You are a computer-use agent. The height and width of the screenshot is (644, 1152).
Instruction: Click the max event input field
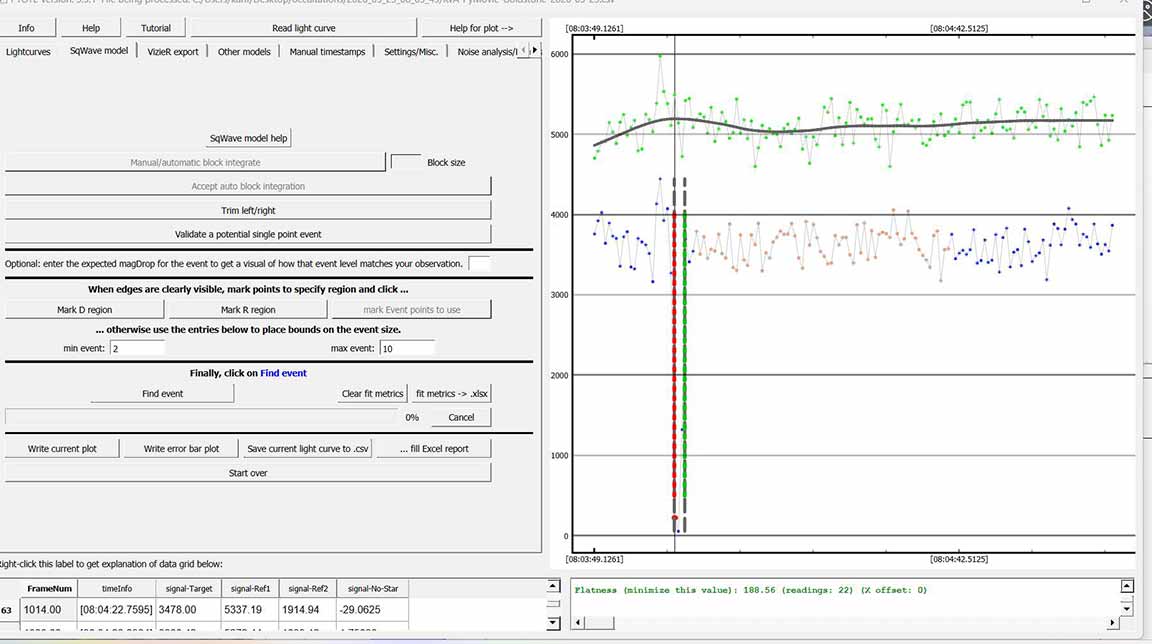408,348
